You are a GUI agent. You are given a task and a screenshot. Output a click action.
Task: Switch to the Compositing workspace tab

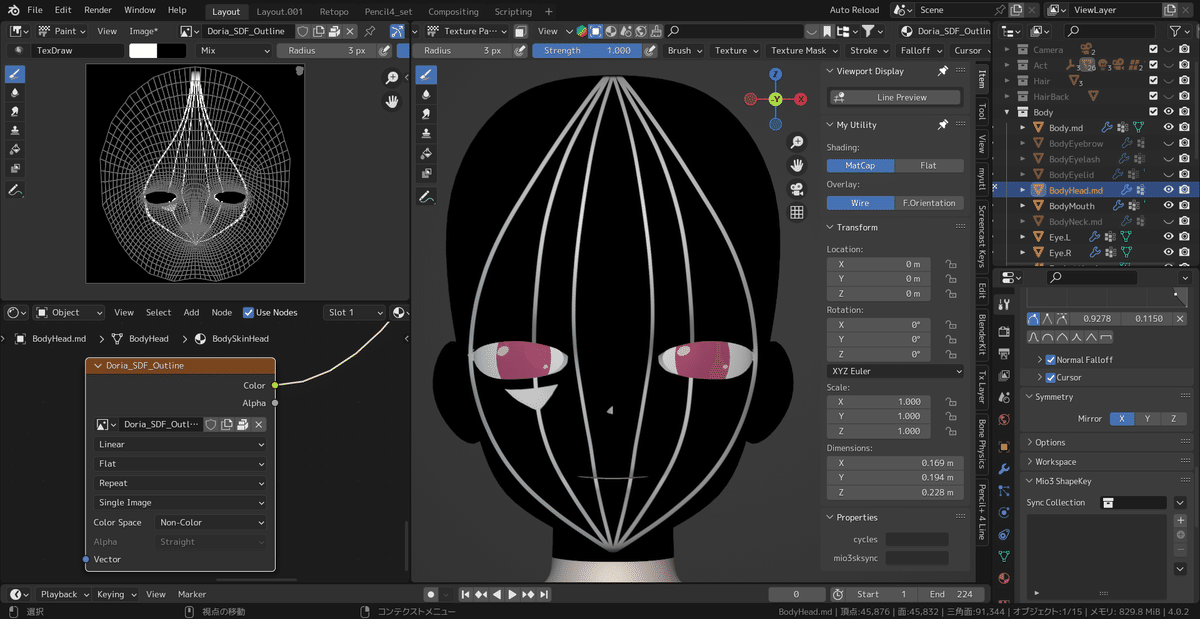coord(453,12)
